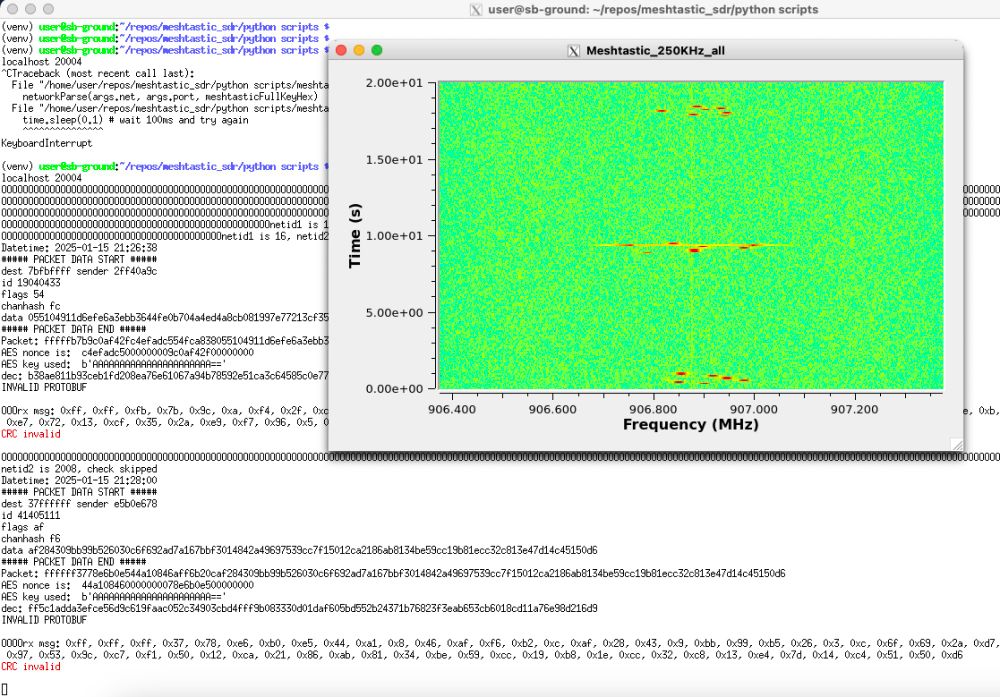The width and height of the screenshot is (1000, 697).
Task: Click the '906.800' frequency tick label
Action: pyautogui.click(x=653, y=409)
